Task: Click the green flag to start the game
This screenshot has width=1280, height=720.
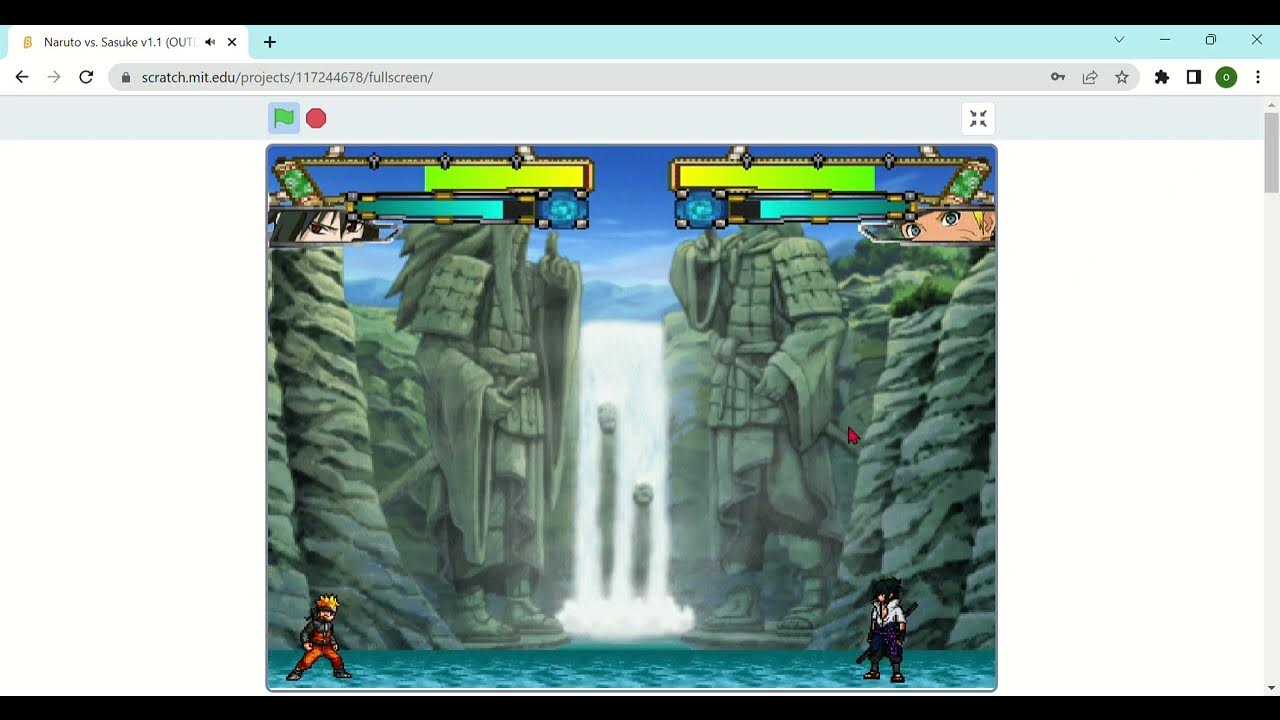Action: point(284,118)
